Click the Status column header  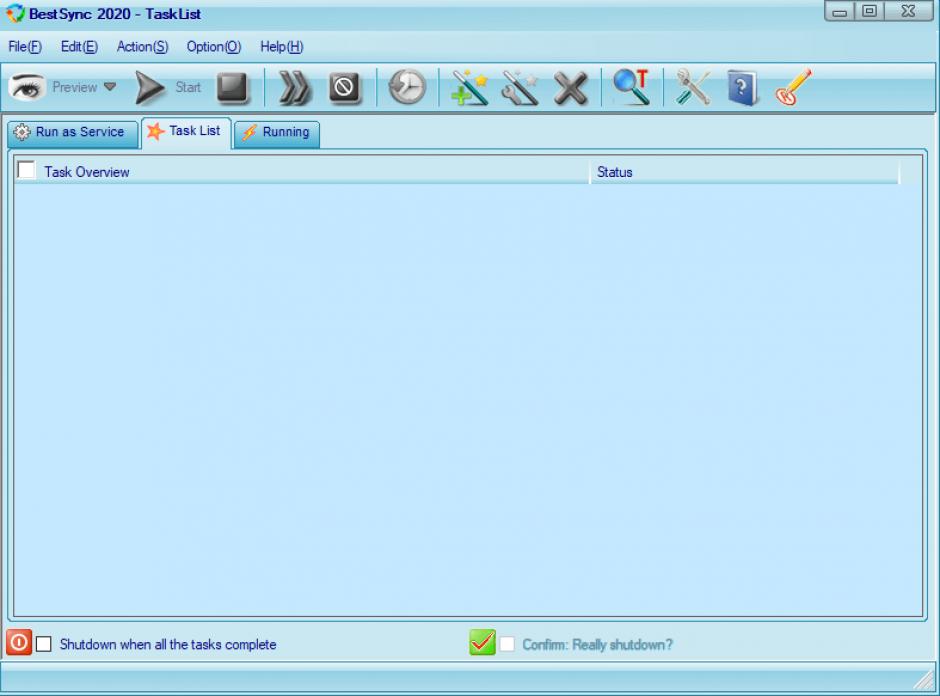click(x=744, y=171)
